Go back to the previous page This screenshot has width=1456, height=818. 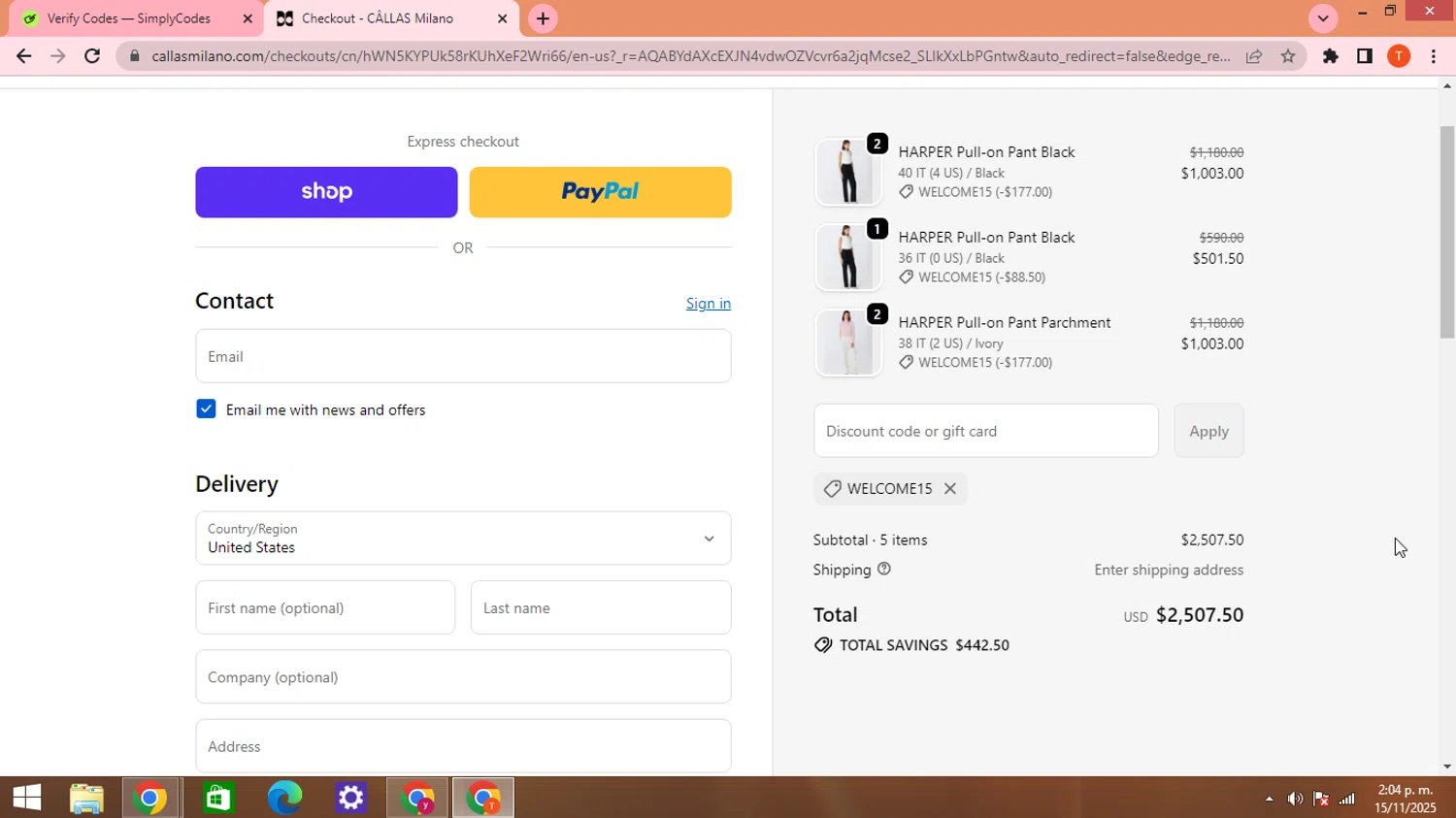[x=23, y=56]
